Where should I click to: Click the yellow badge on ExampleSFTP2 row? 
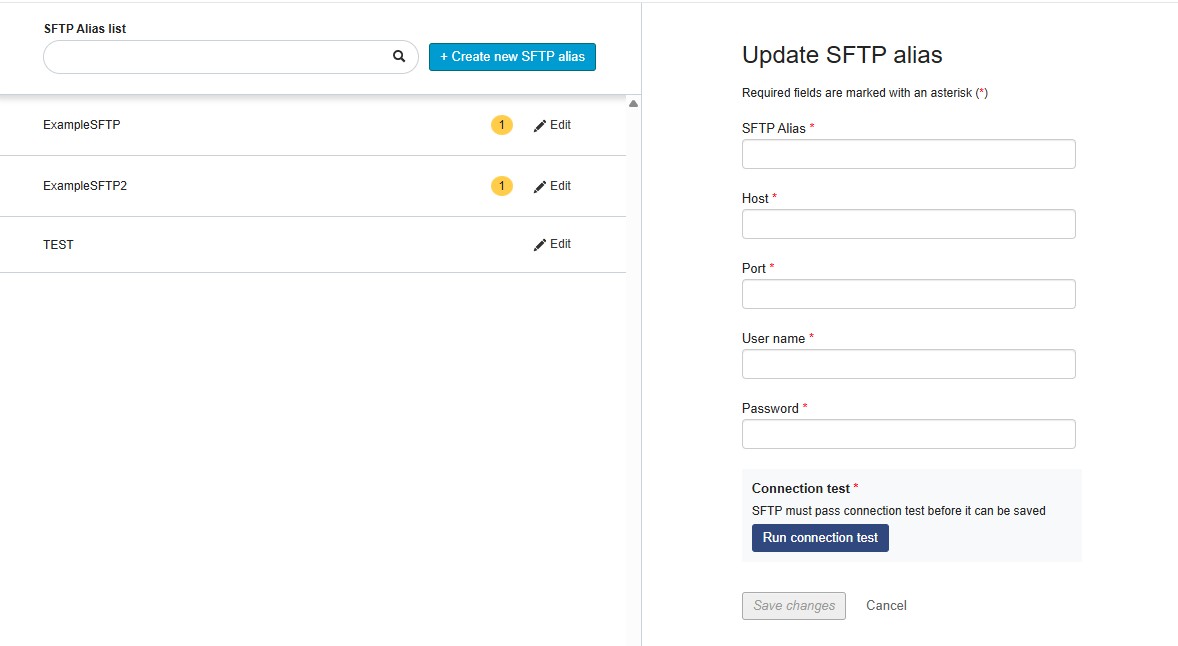501,186
